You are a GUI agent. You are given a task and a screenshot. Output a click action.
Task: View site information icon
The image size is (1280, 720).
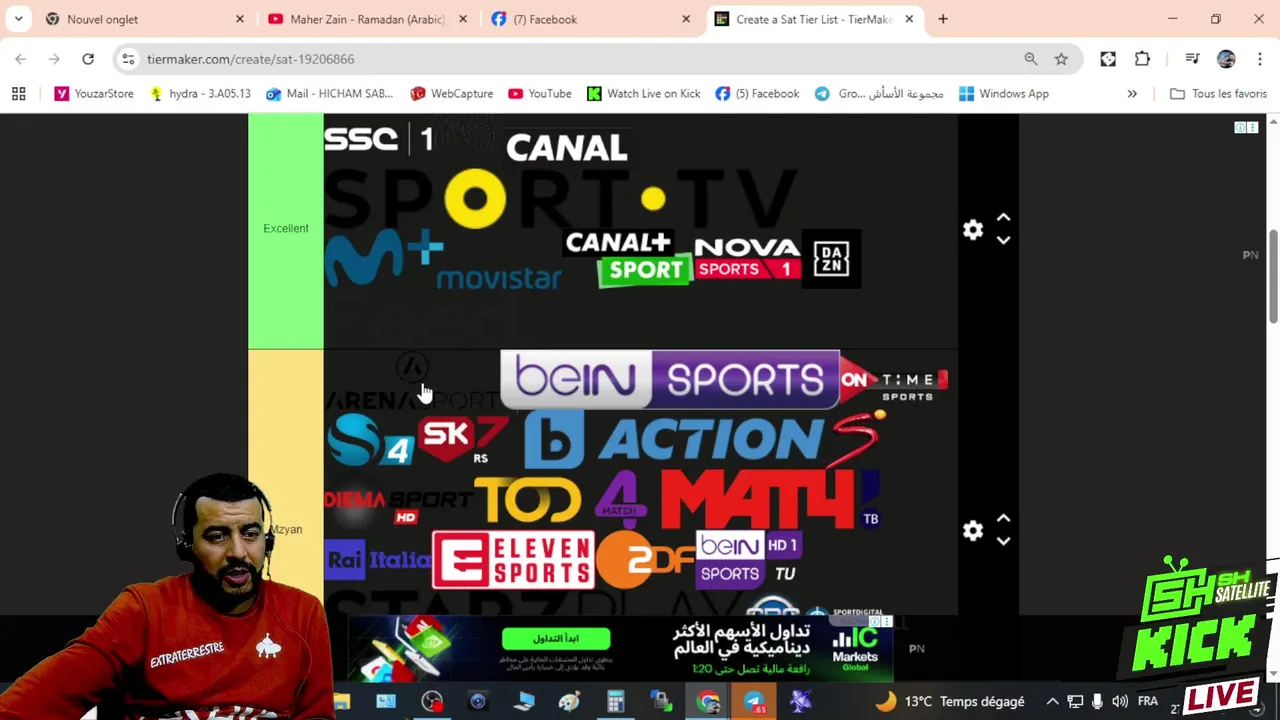click(x=128, y=59)
